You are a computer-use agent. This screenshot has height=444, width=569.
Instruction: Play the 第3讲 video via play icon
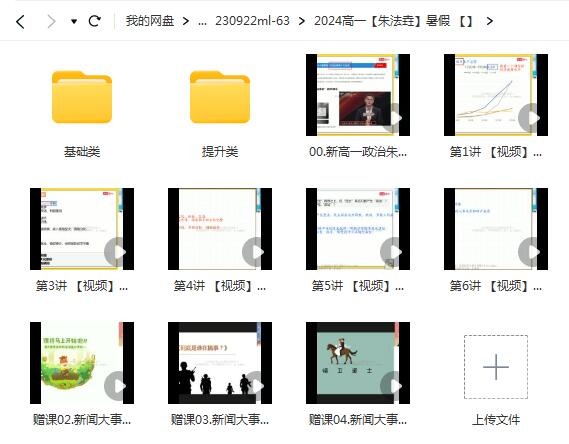click(x=118, y=252)
